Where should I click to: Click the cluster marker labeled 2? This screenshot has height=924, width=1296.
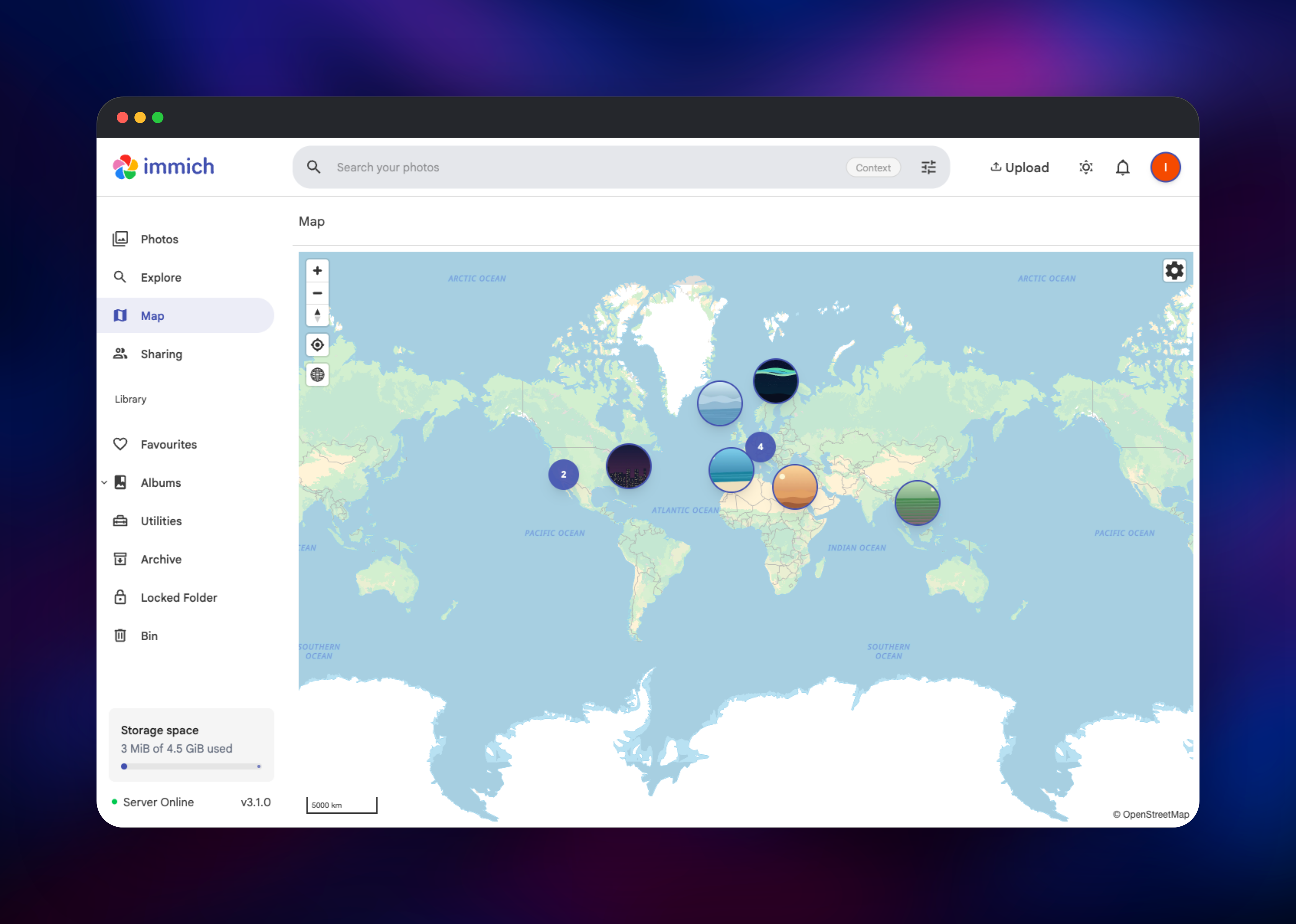pos(564,474)
